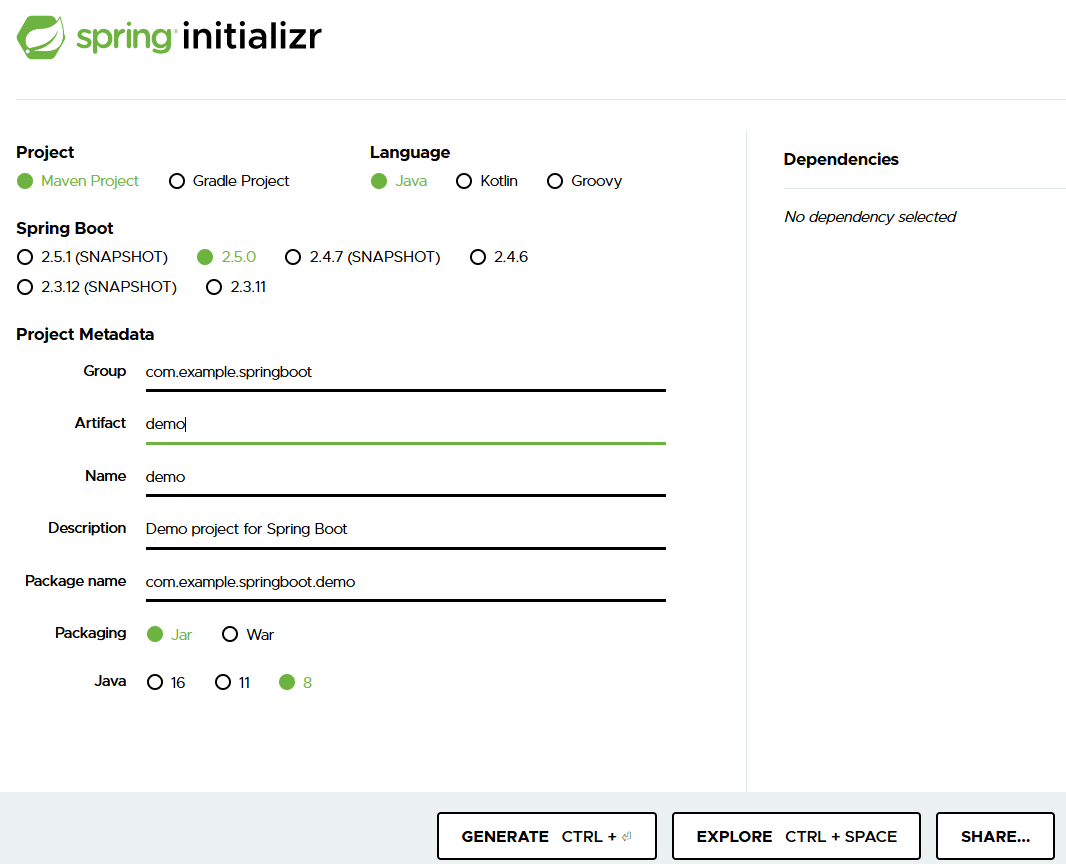Select Spring Boot 2.5.1 (SNAPSHOT)

pos(92,257)
